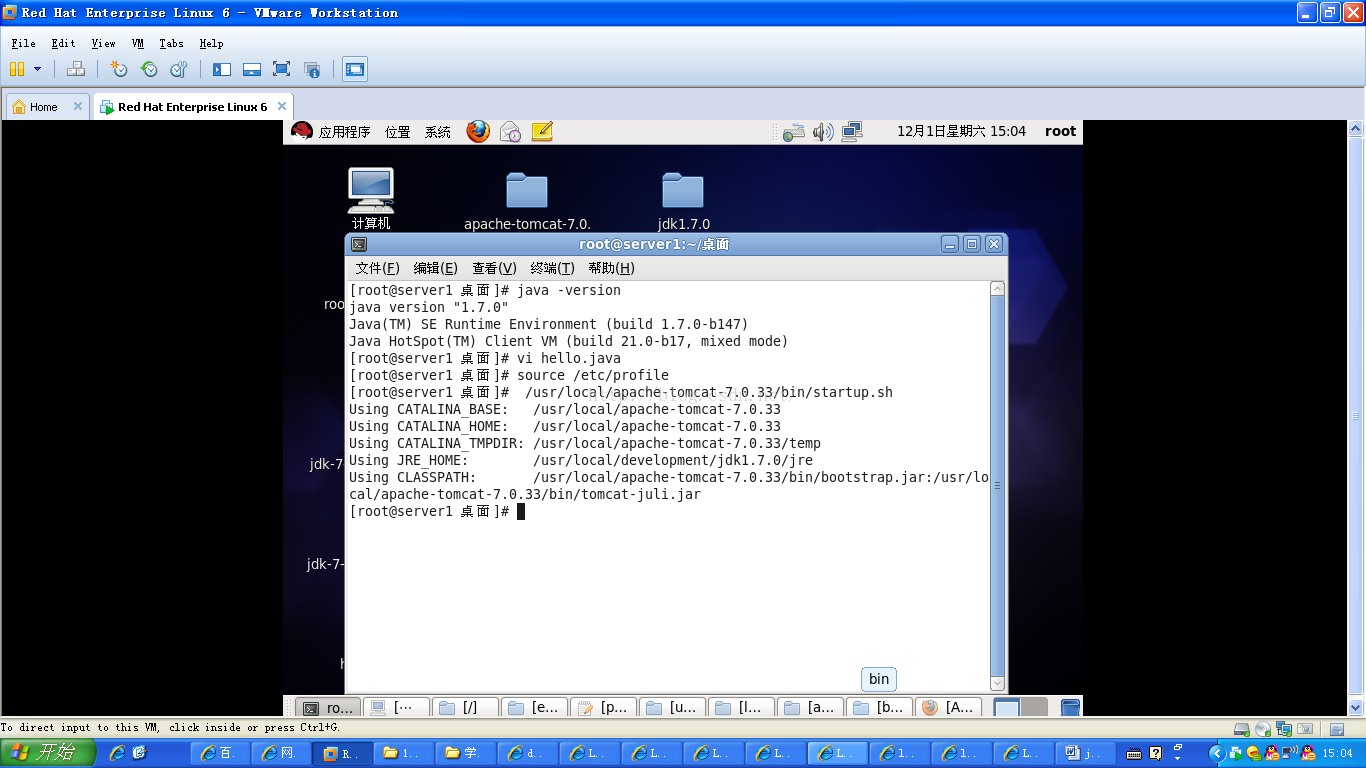Click inside the terminal at the prompt cursor
The width and height of the screenshot is (1366, 768).
coord(521,511)
